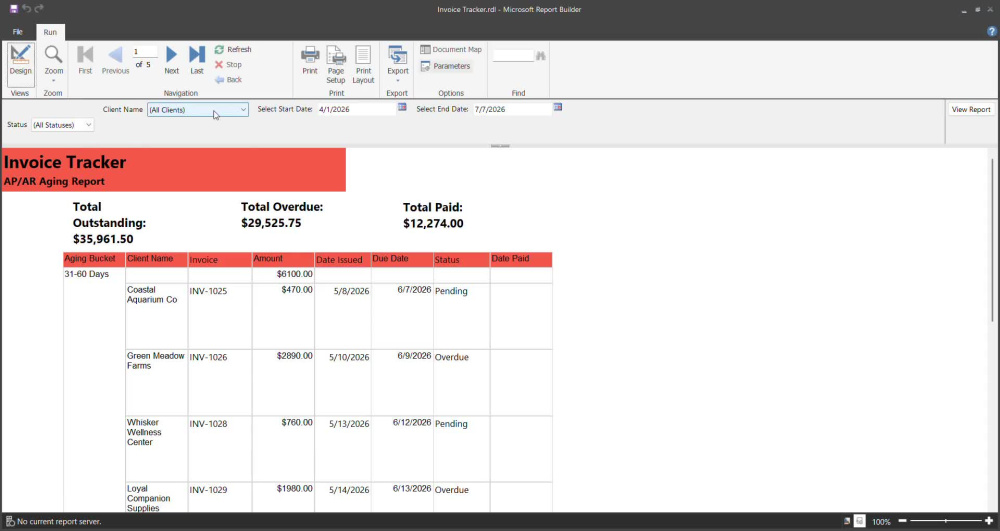Click the Total Paid $12,274.00 value

pyautogui.click(x=433, y=224)
